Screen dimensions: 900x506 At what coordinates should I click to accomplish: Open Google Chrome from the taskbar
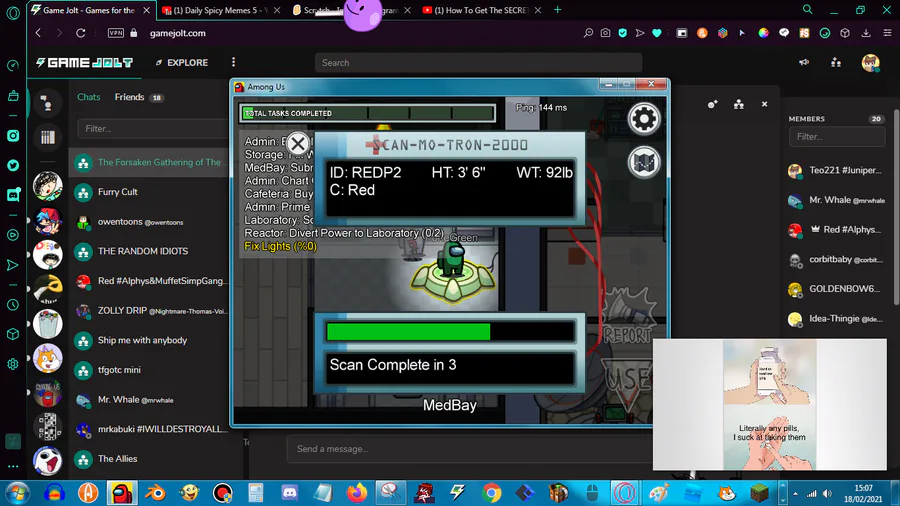[491, 493]
